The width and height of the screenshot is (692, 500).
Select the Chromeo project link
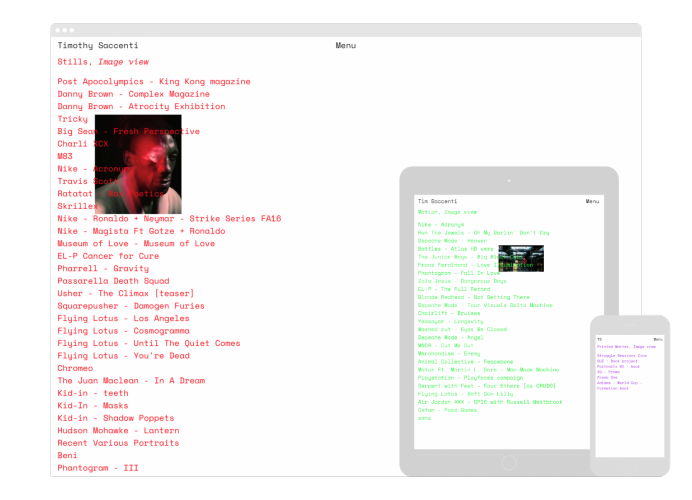pyautogui.click(x=75, y=368)
